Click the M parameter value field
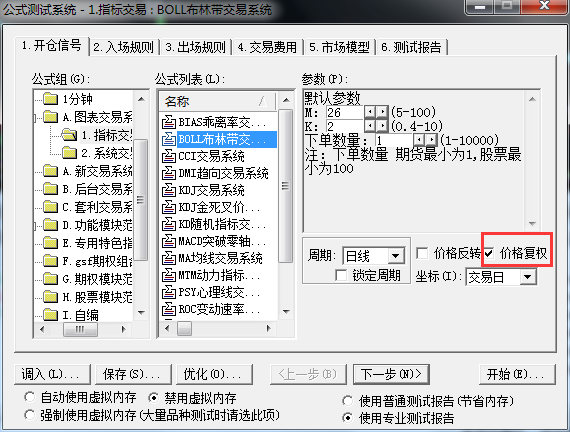The height and width of the screenshot is (432, 570). click(x=345, y=112)
